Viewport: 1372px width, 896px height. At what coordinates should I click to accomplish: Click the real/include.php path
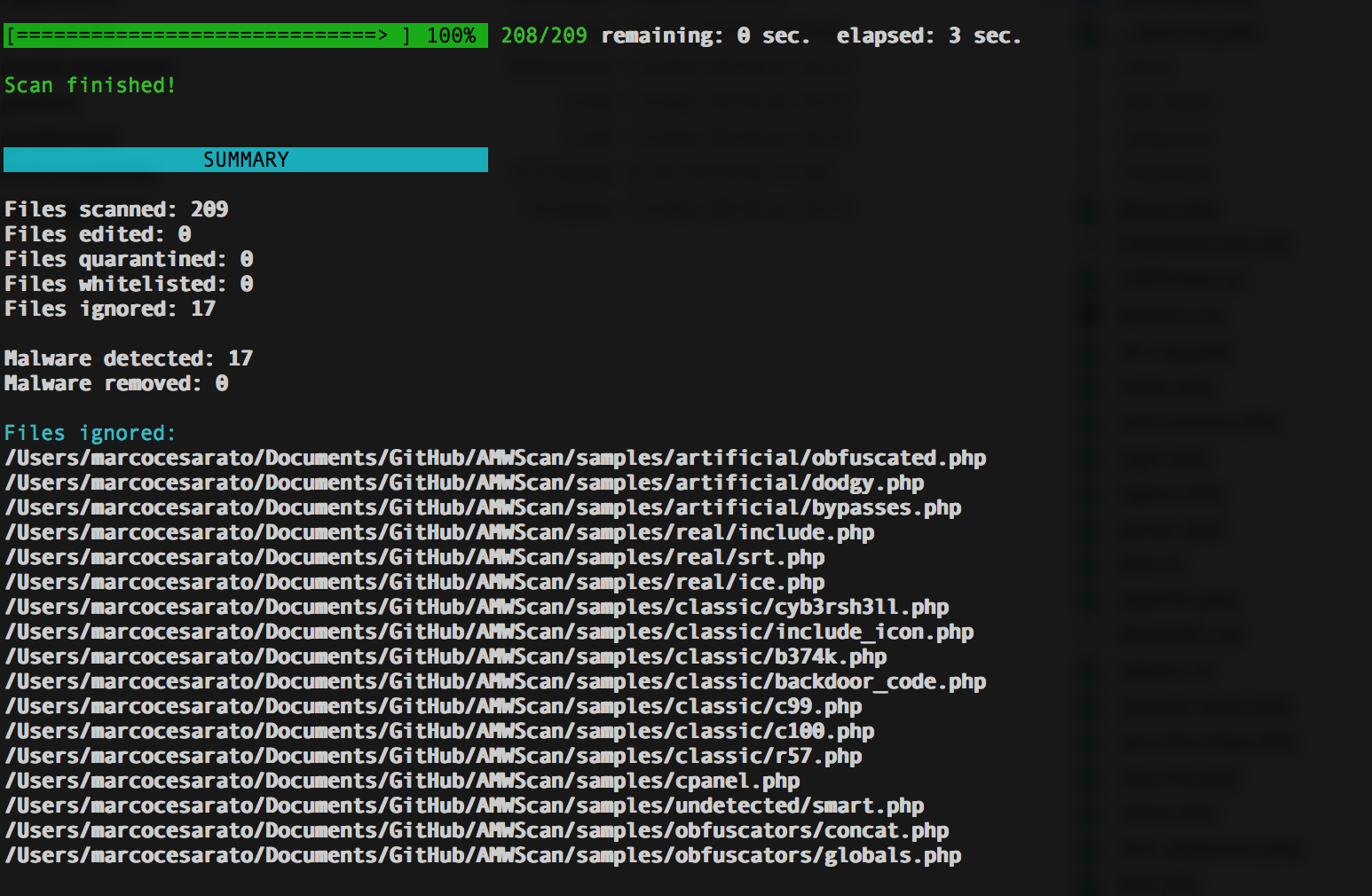tap(439, 532)
